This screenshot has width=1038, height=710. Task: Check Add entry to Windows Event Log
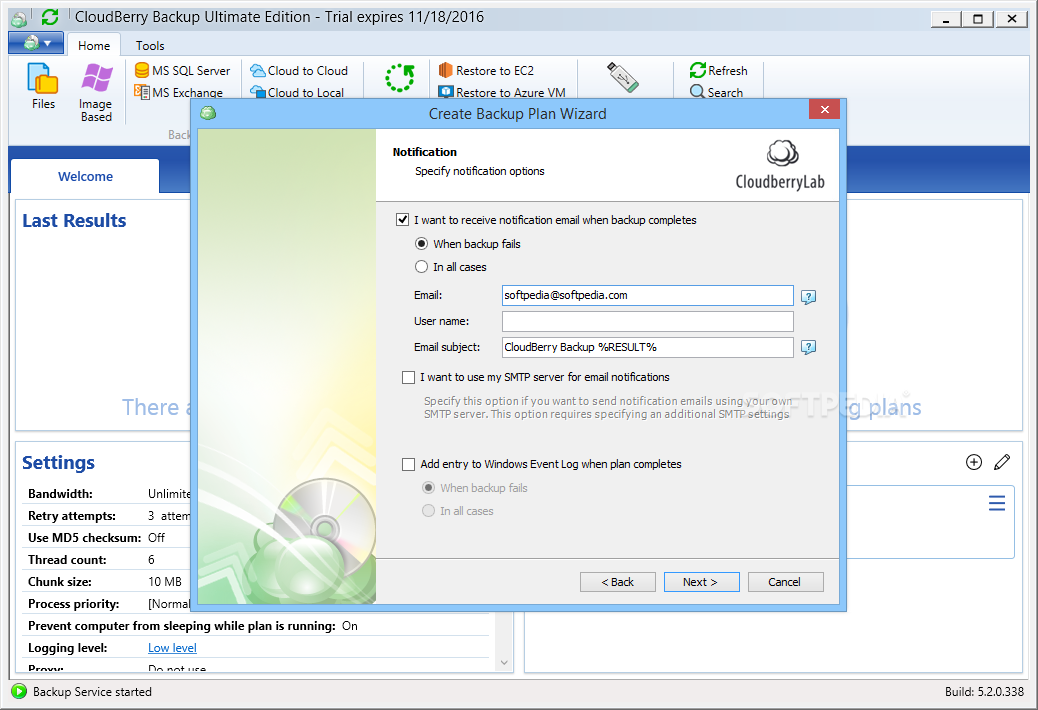[x=408, y=465]
